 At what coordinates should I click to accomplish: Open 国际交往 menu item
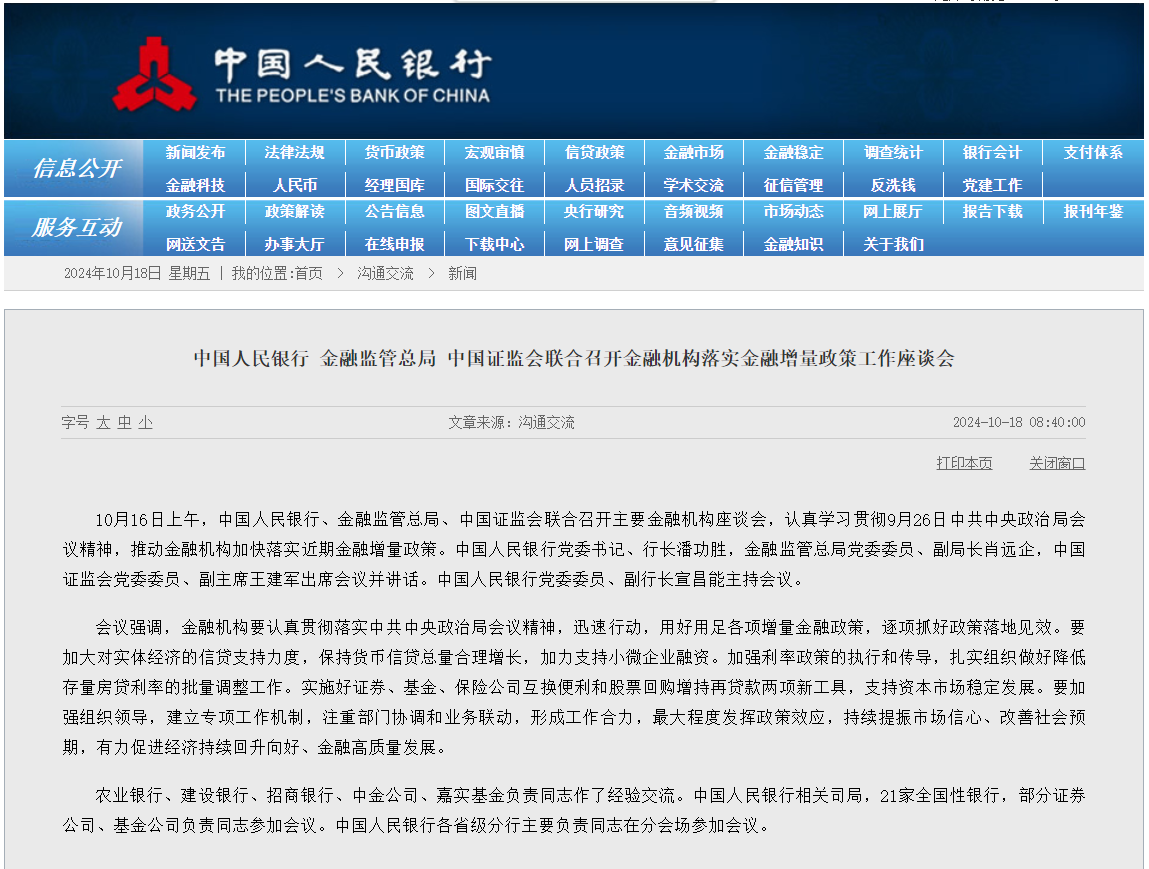coord(495,185)
